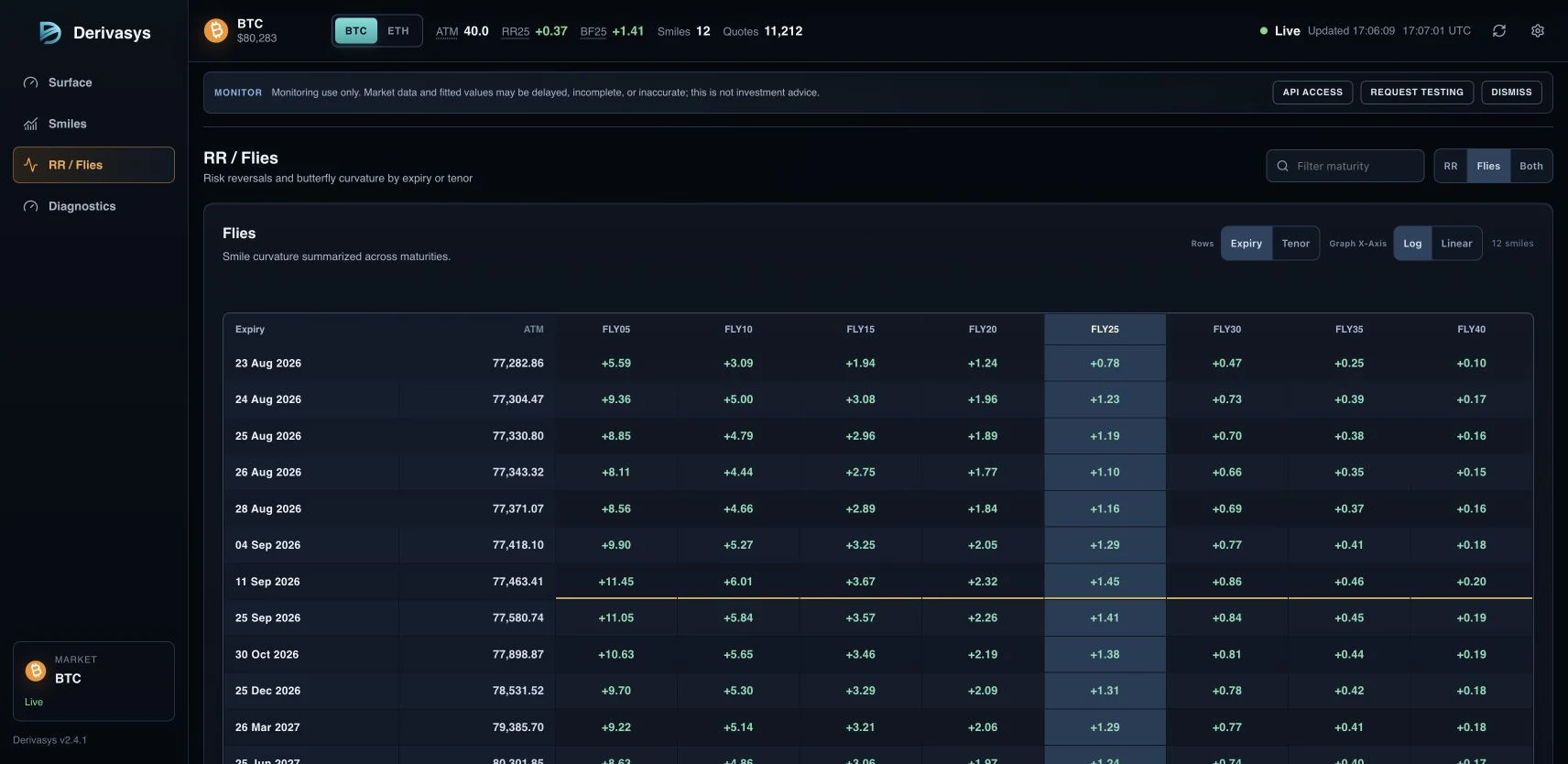This screenshot has height=764, width=1568.
Task: Open settings gear icon
Action: pos(1538,31)
